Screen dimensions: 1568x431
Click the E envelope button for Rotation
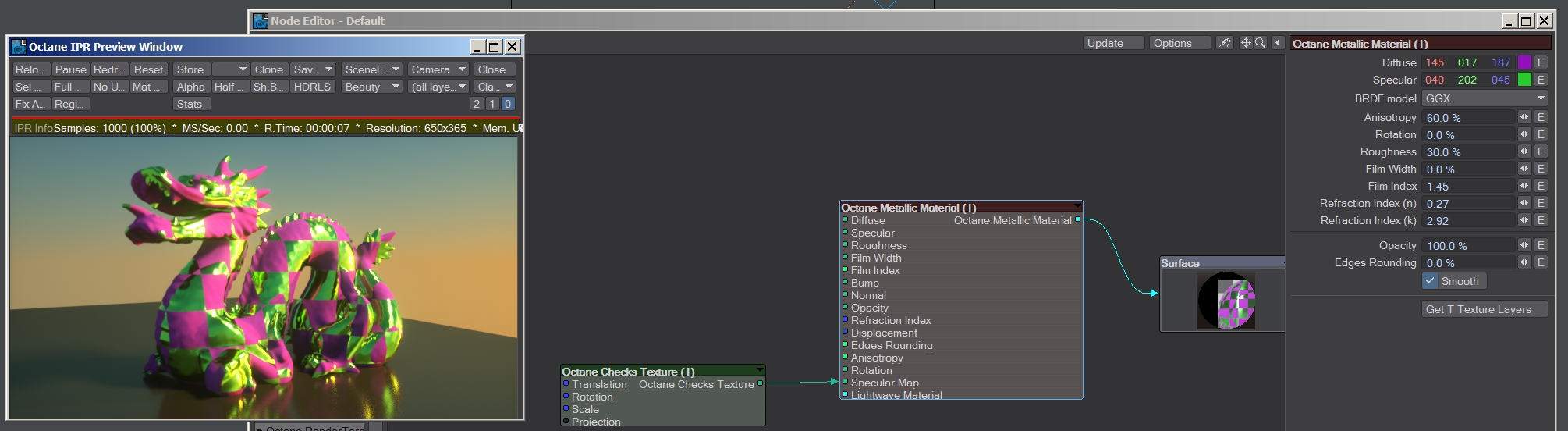tap(1541, 134)
